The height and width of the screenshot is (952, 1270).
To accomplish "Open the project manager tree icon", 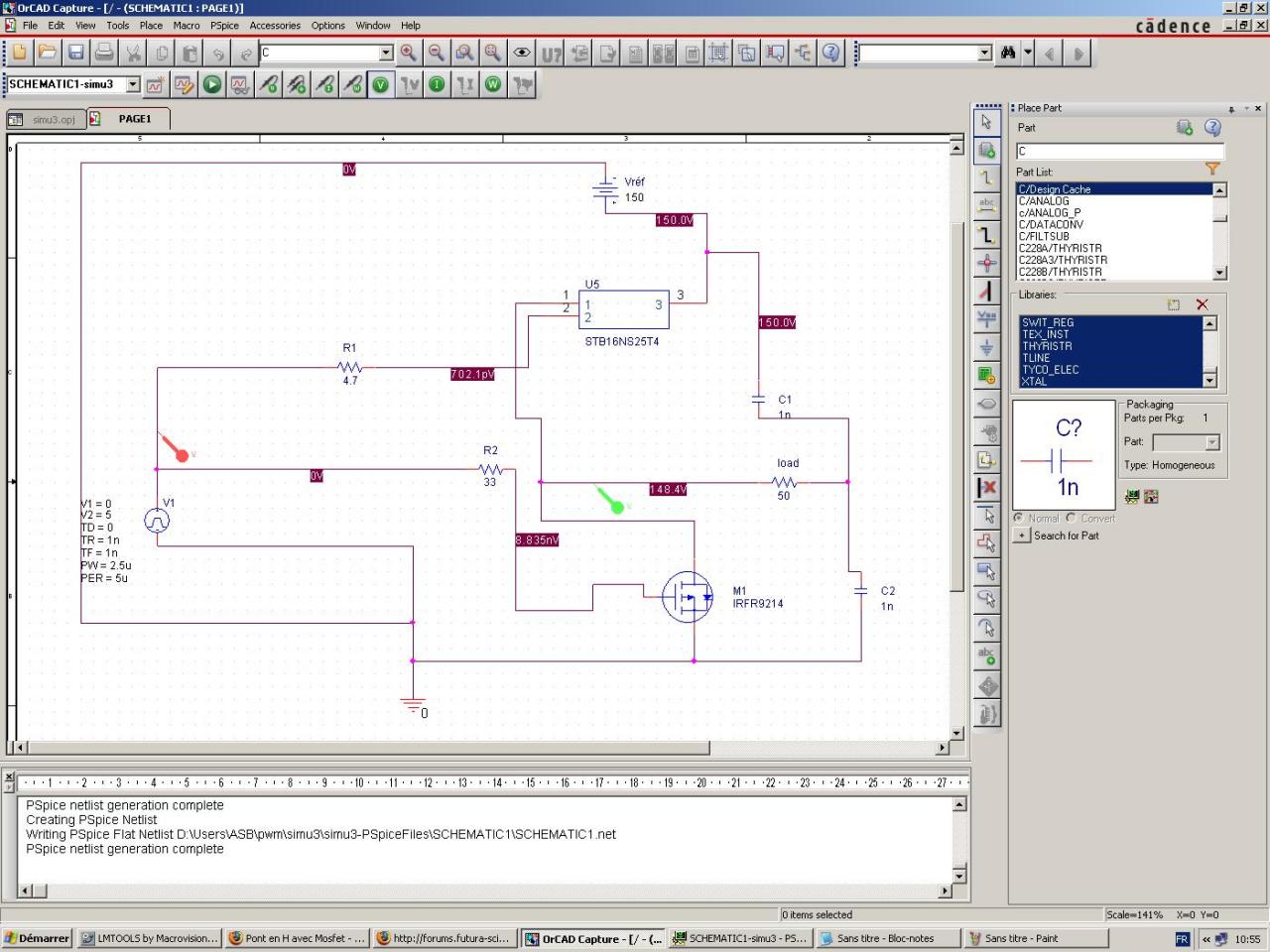I will (x=803, y=53).
